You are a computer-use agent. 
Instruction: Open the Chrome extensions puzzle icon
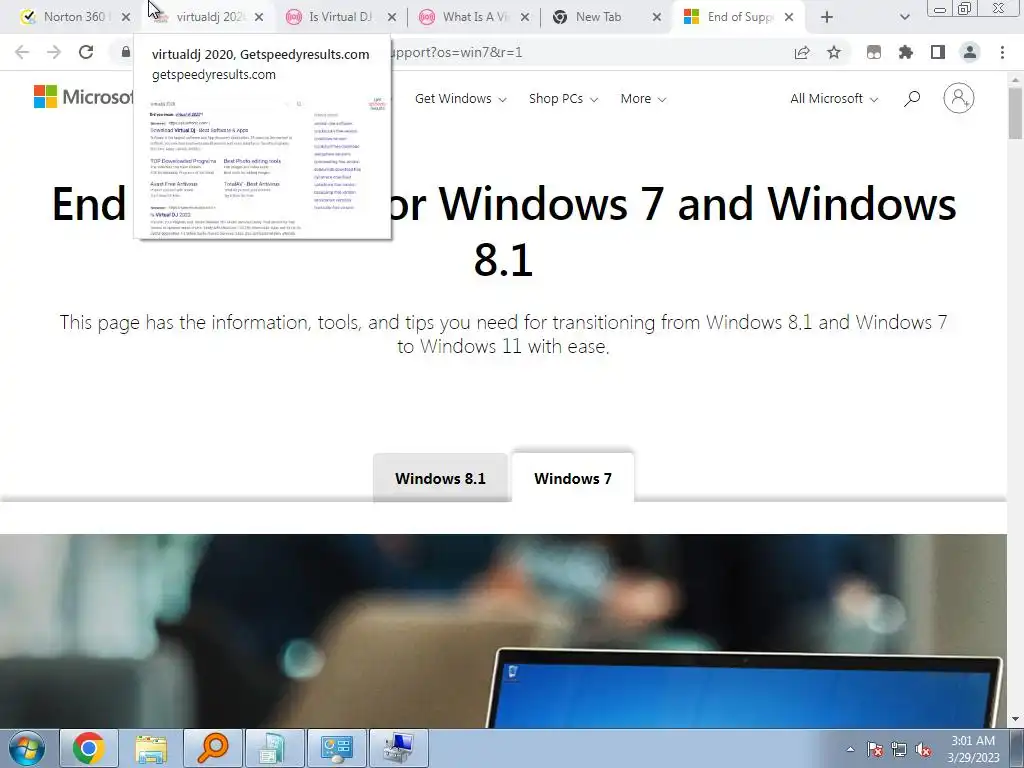pos(906,52)
